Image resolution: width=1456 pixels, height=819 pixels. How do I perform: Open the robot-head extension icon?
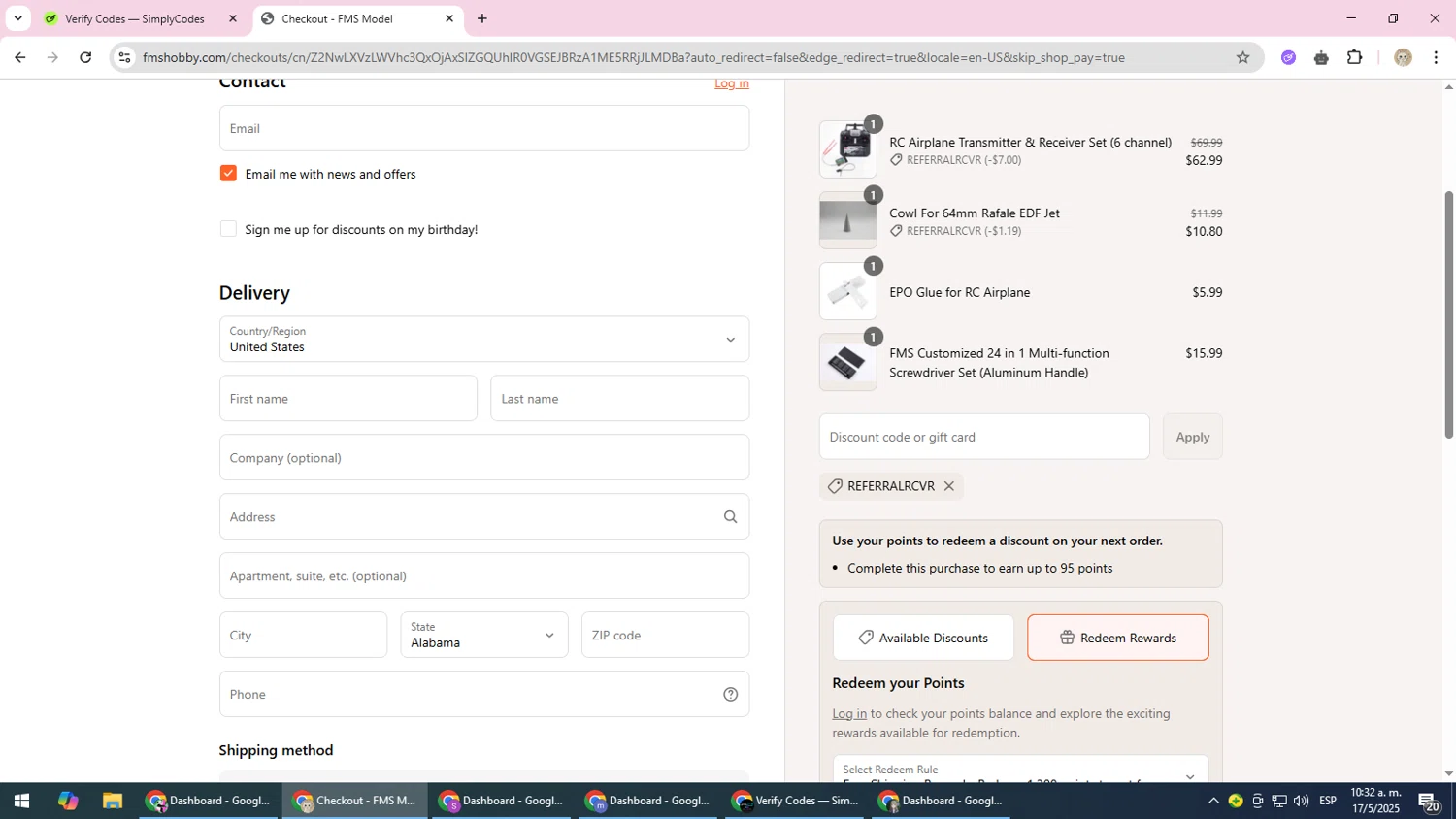point(1321,57)
